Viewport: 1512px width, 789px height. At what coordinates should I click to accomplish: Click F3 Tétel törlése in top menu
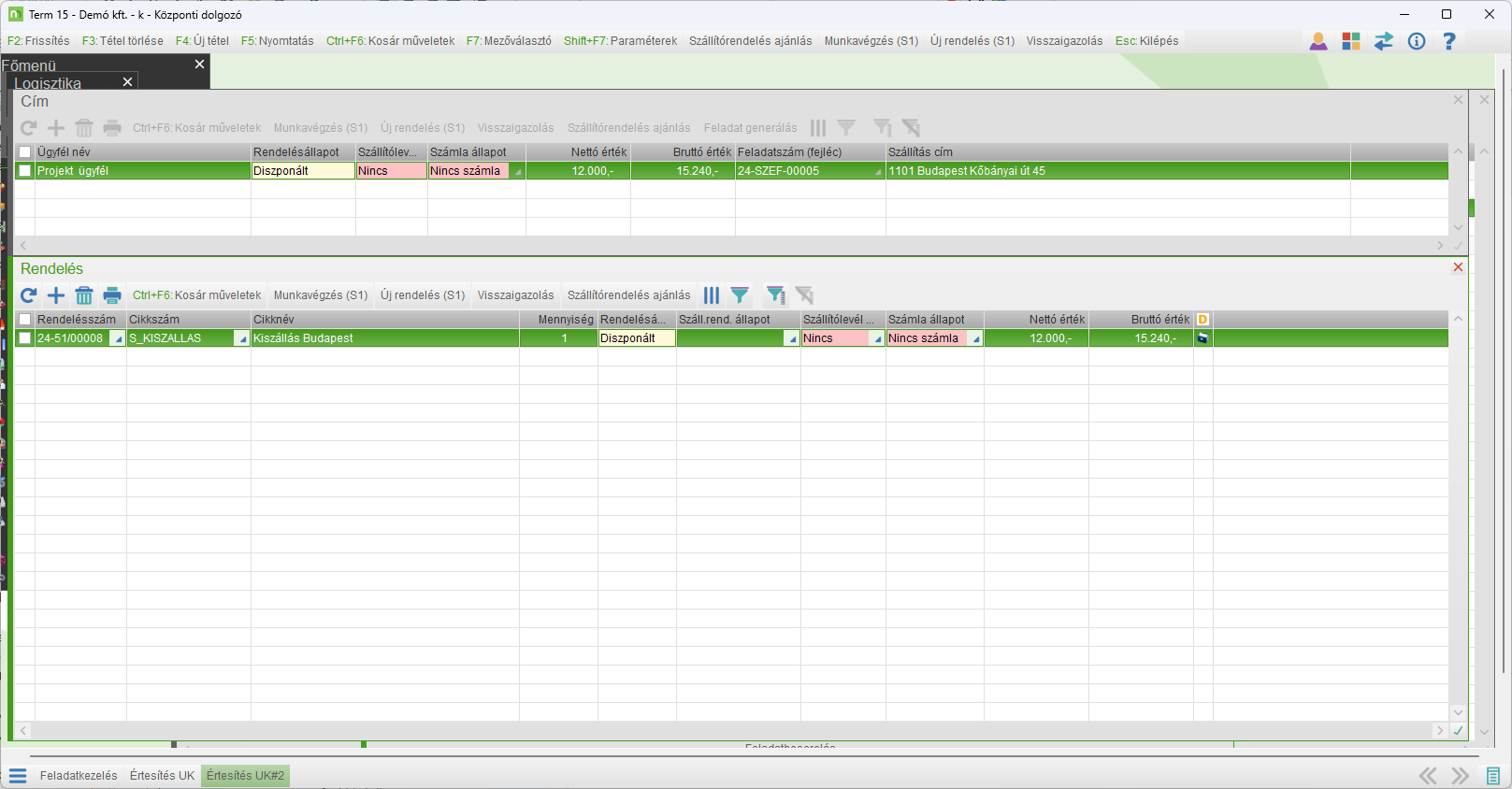(x=122, y=41)
